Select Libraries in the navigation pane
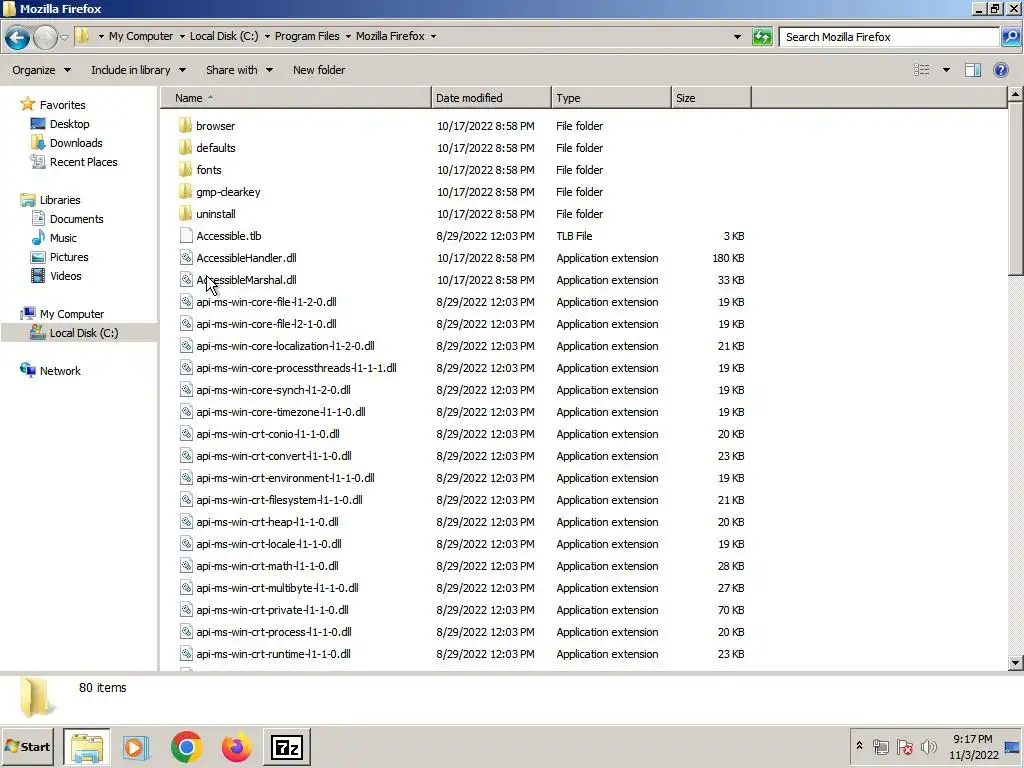The height and width of the screenshot is (768, 1024). point(59,200)
